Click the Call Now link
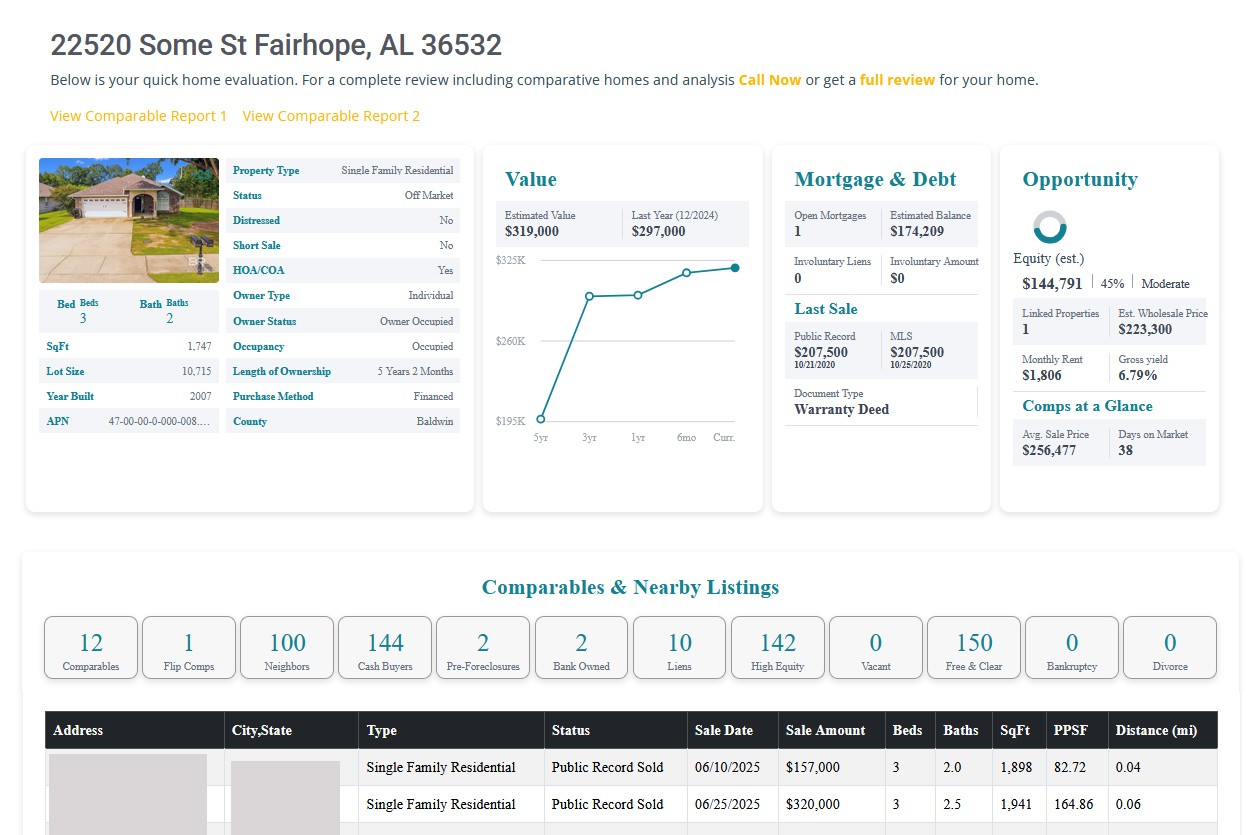Image resolution: width=1257 pixels, height=835 pixels. [769, 80]
